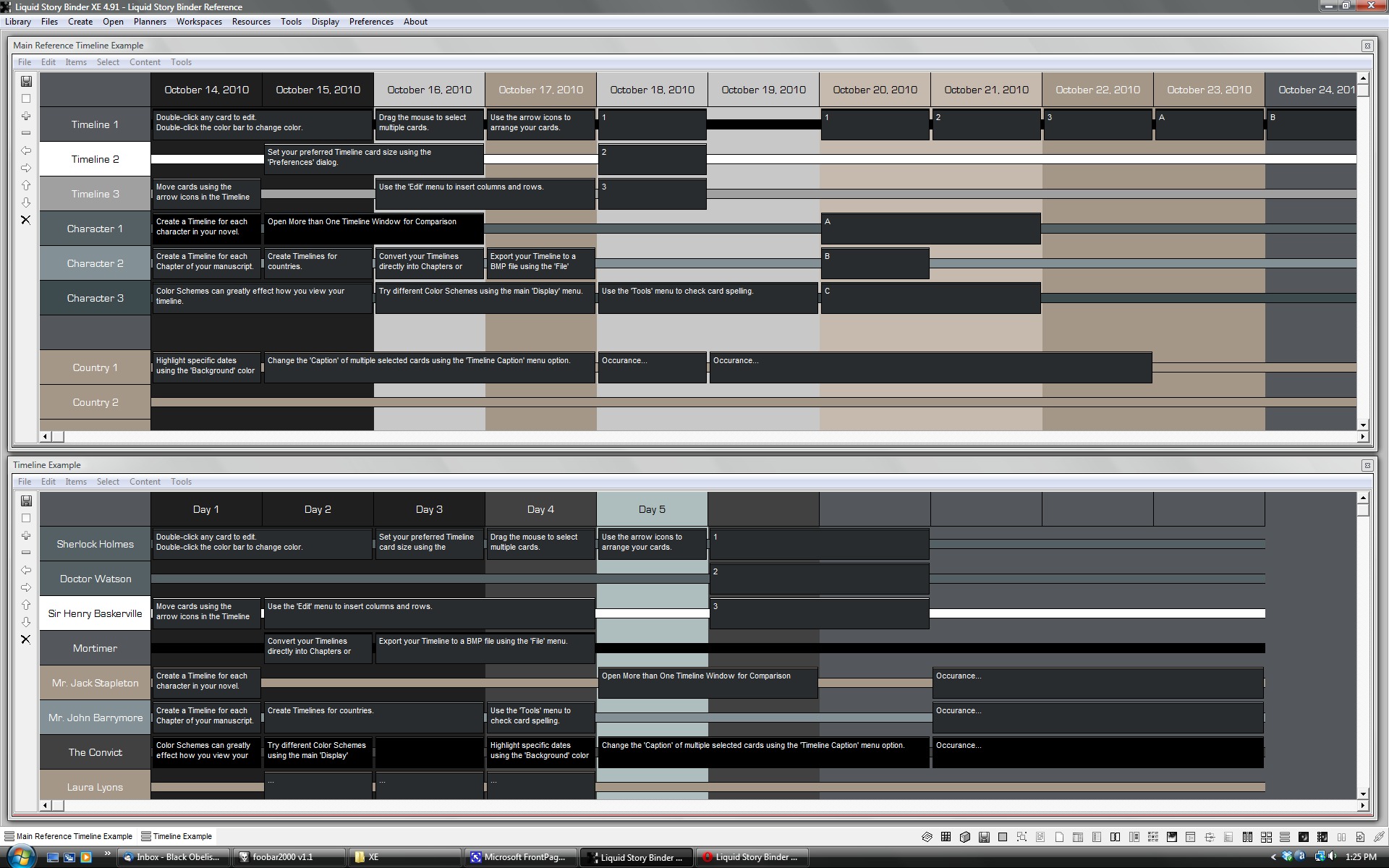The width and height of the screenshot is (1389, 868).
Task: Click left arrow icon in top timeline sidebar
Action: pyautogui.click(x=26, y=150)
